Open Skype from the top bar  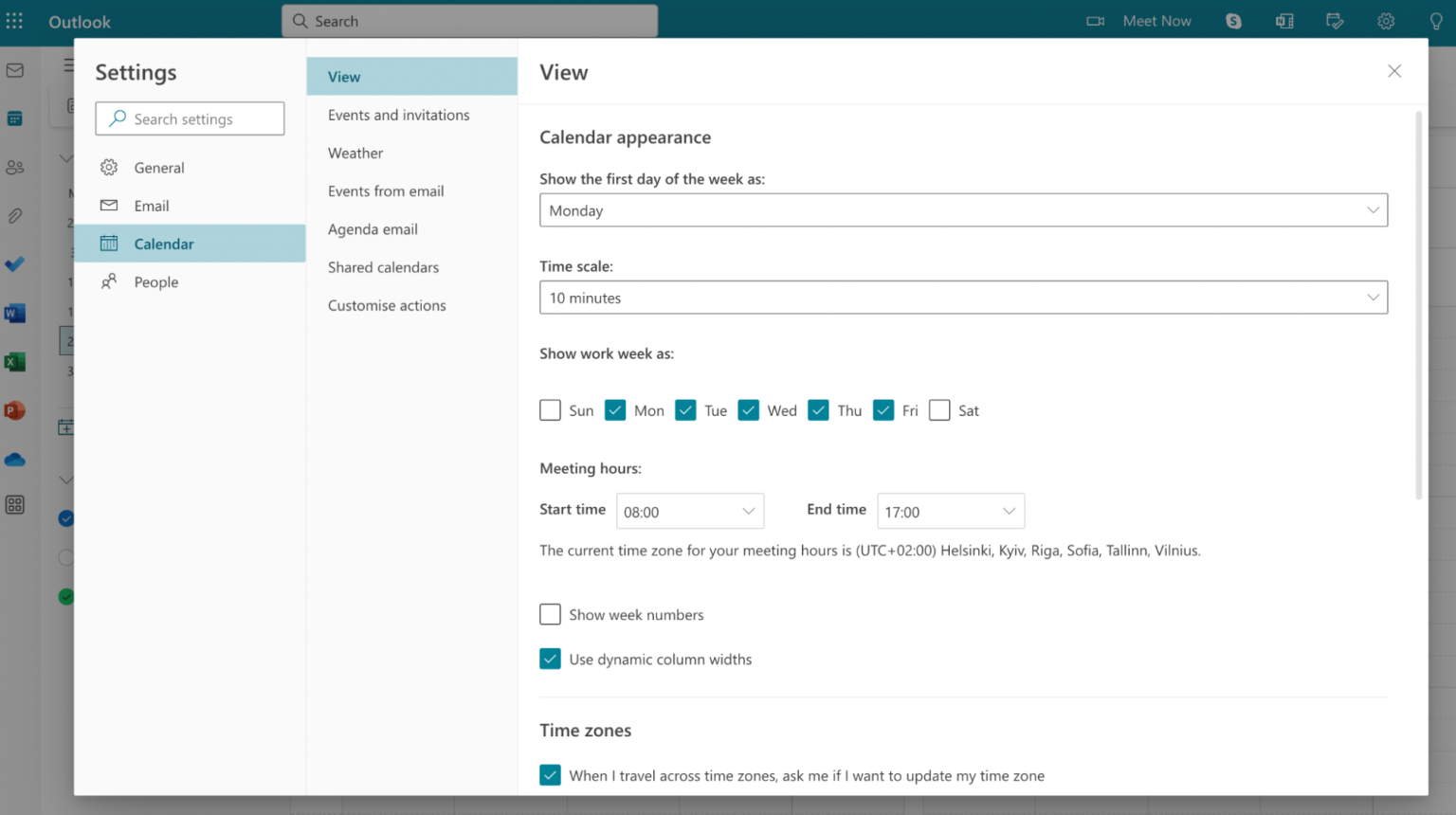[x=1233, y=21]
